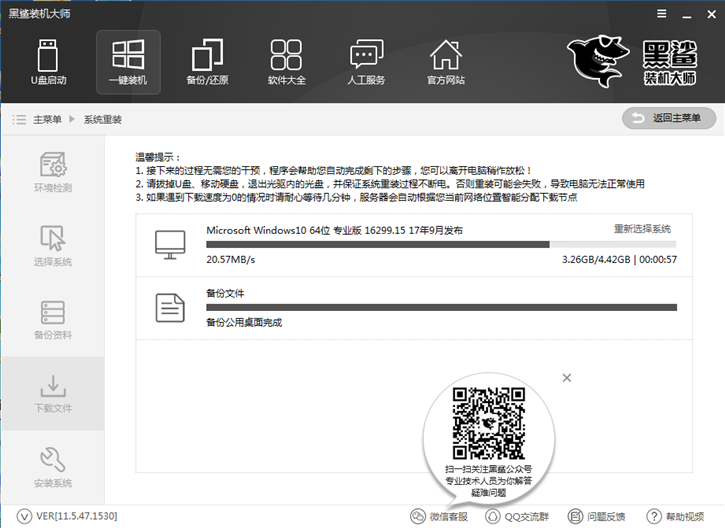The image size is (725, 528).
Task: Click the monitor icon beside Windows10 download
Action: click(x=170, y=245)
